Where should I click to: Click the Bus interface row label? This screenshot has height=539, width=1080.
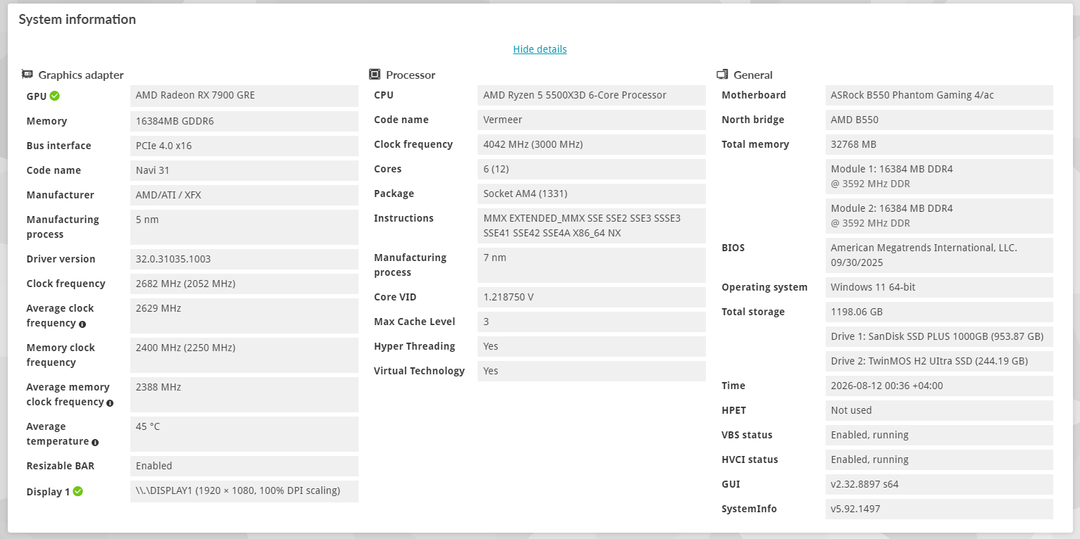point(59,146)
